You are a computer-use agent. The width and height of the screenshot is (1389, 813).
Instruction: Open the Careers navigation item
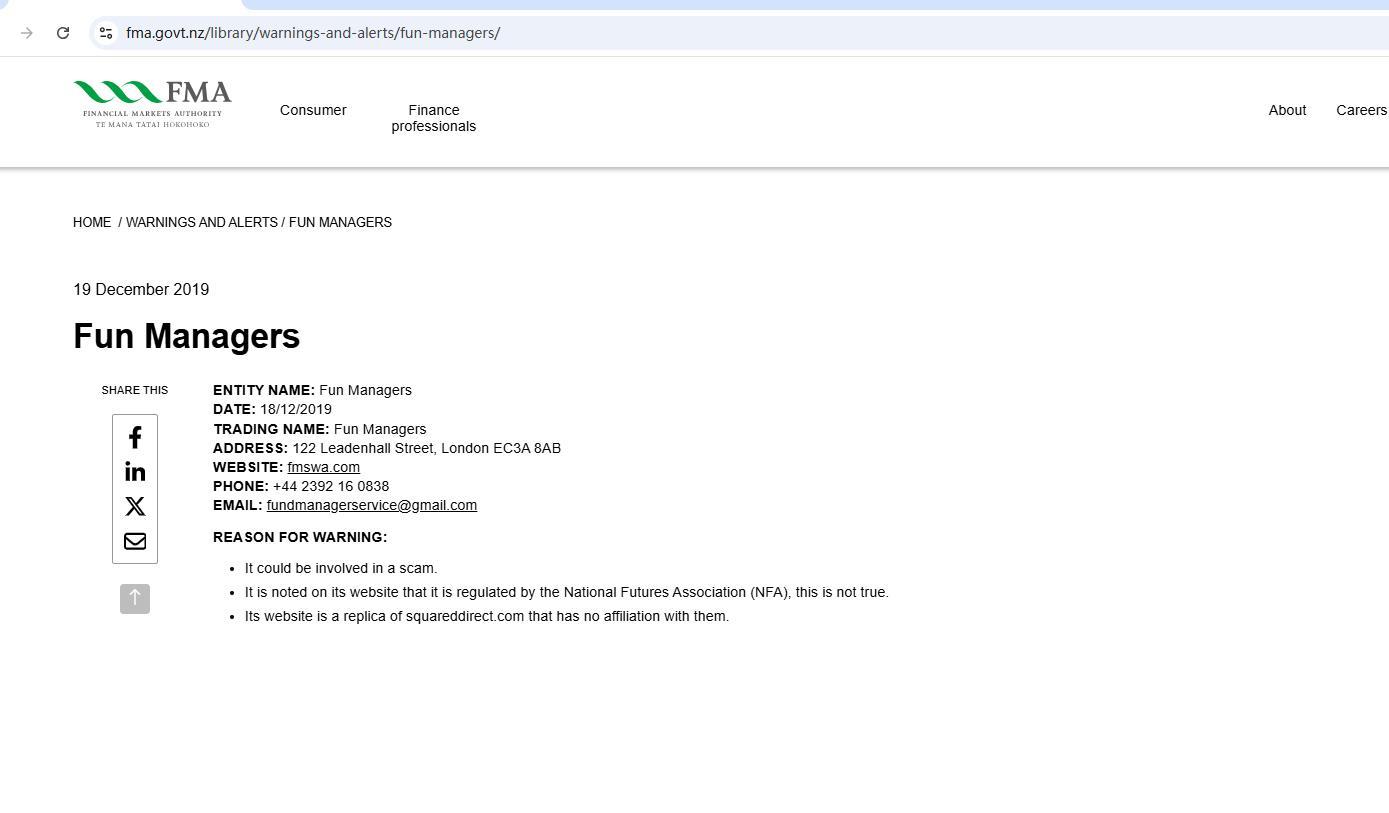pyautogui.click(x=1361, y=110)
